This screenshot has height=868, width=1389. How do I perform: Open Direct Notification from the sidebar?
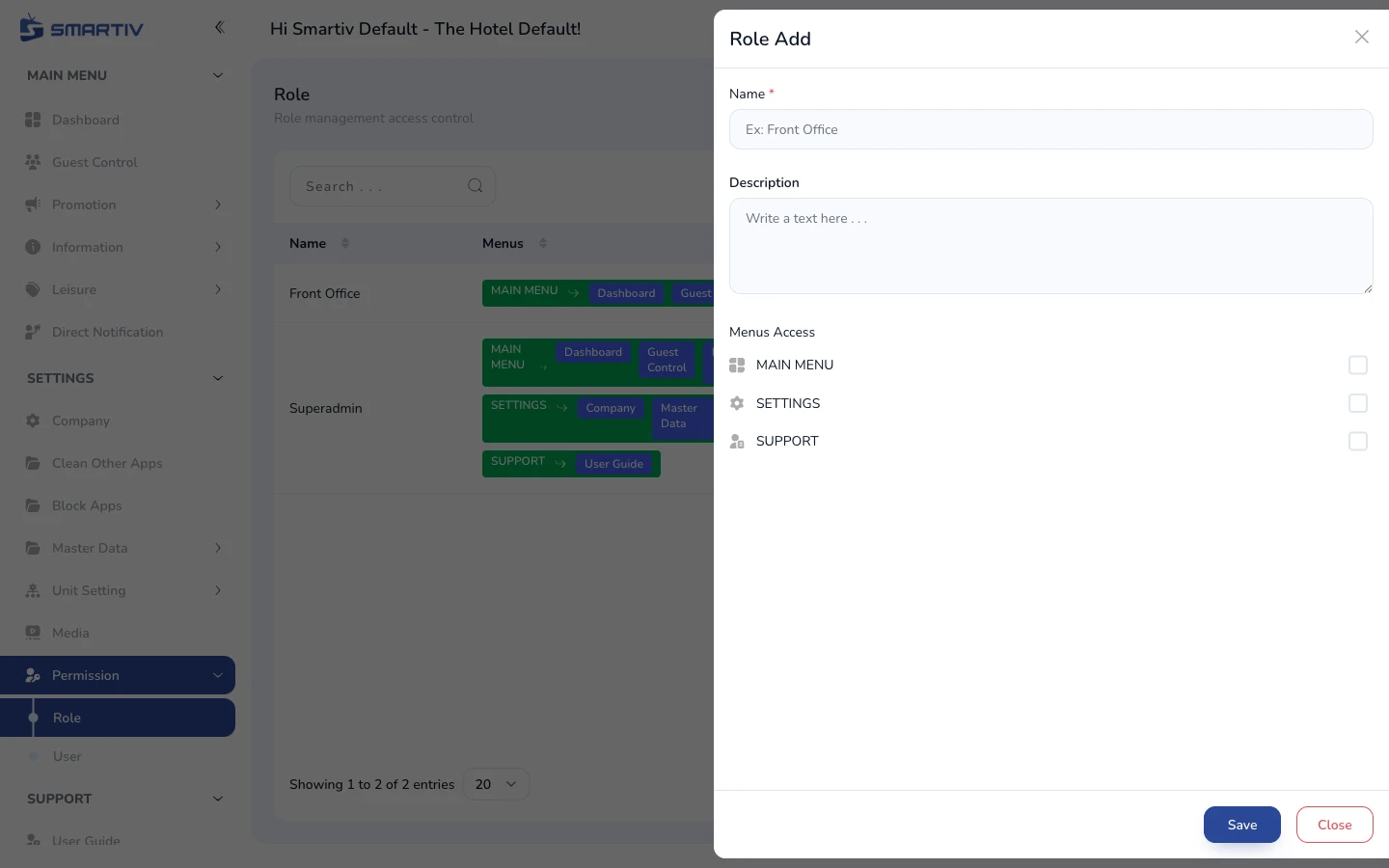click(x=118, y=332)
